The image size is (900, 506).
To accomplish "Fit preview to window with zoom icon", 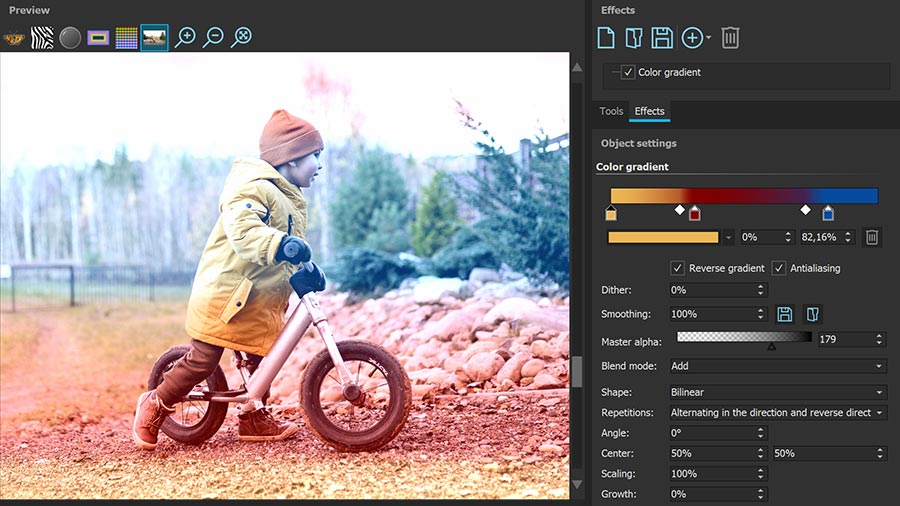I will pos(241,38).
